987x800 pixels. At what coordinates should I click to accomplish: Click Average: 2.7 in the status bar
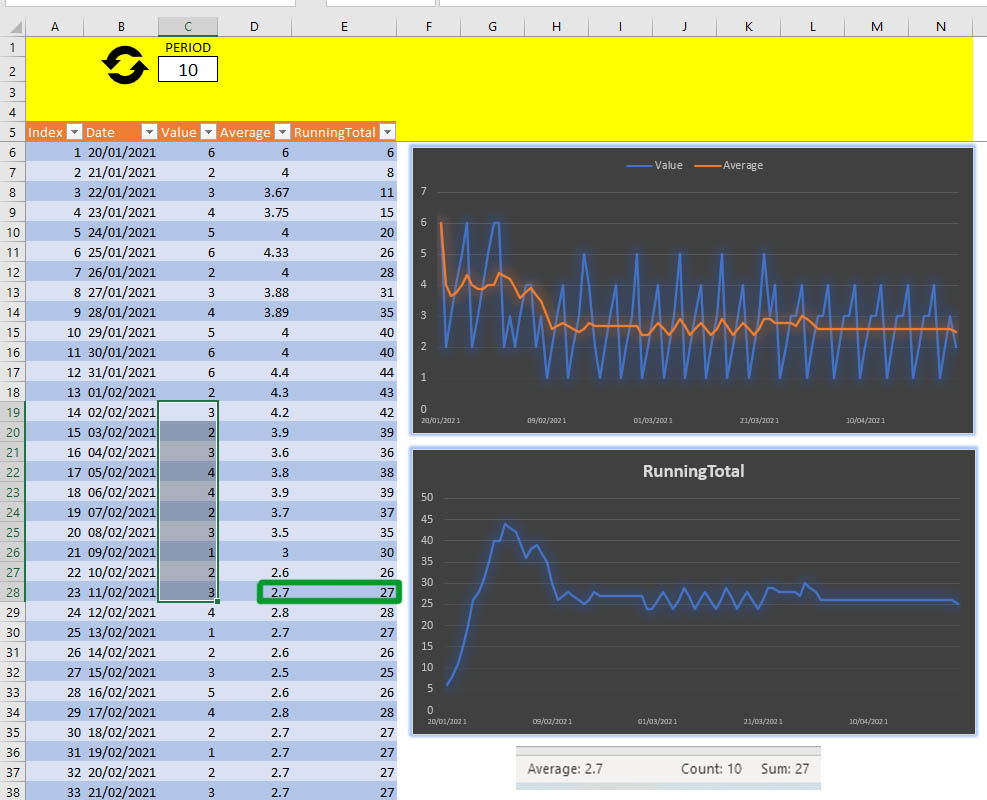[568, 769]
